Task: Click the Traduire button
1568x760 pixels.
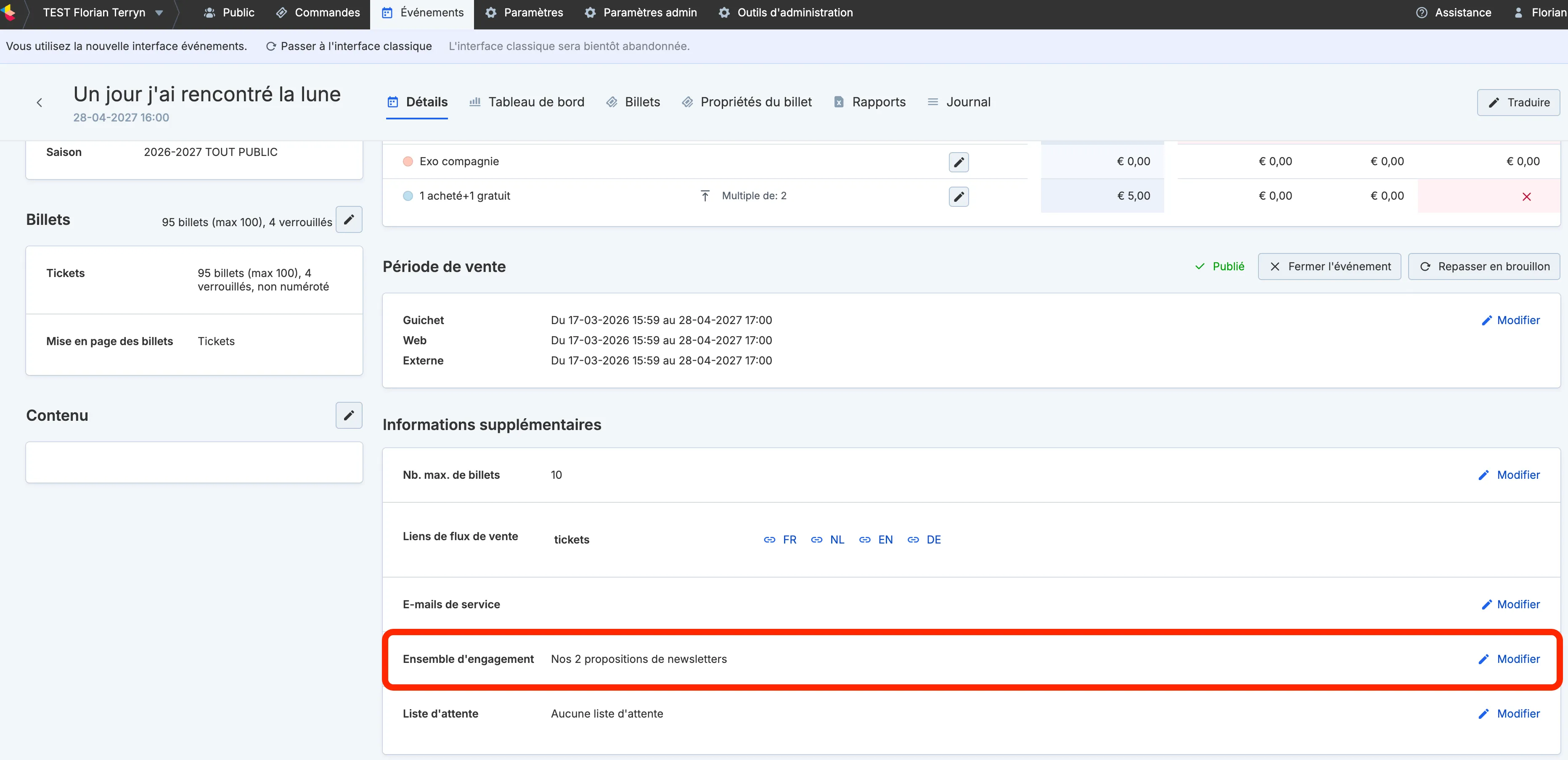Action: [1518, 102]
